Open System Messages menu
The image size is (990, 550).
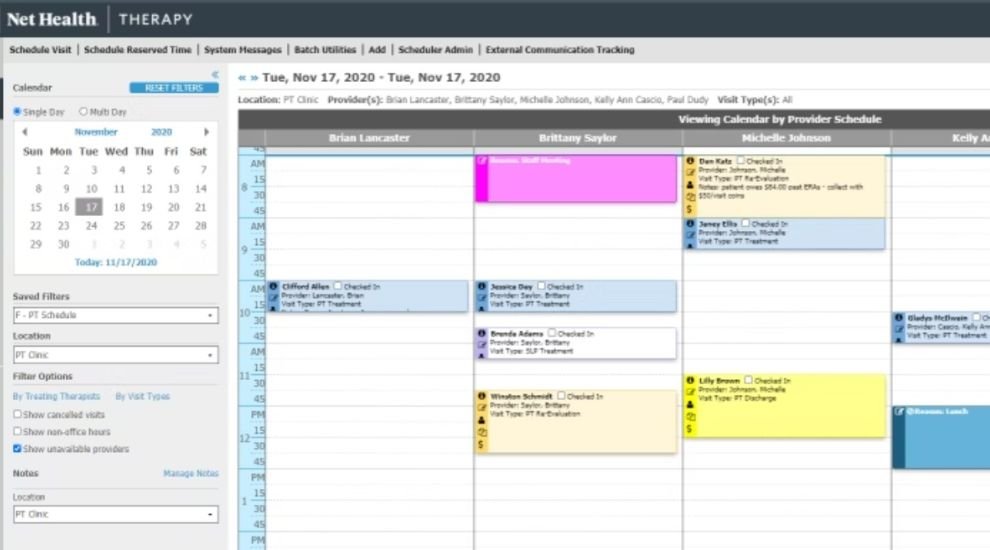(x=242, y=50)
